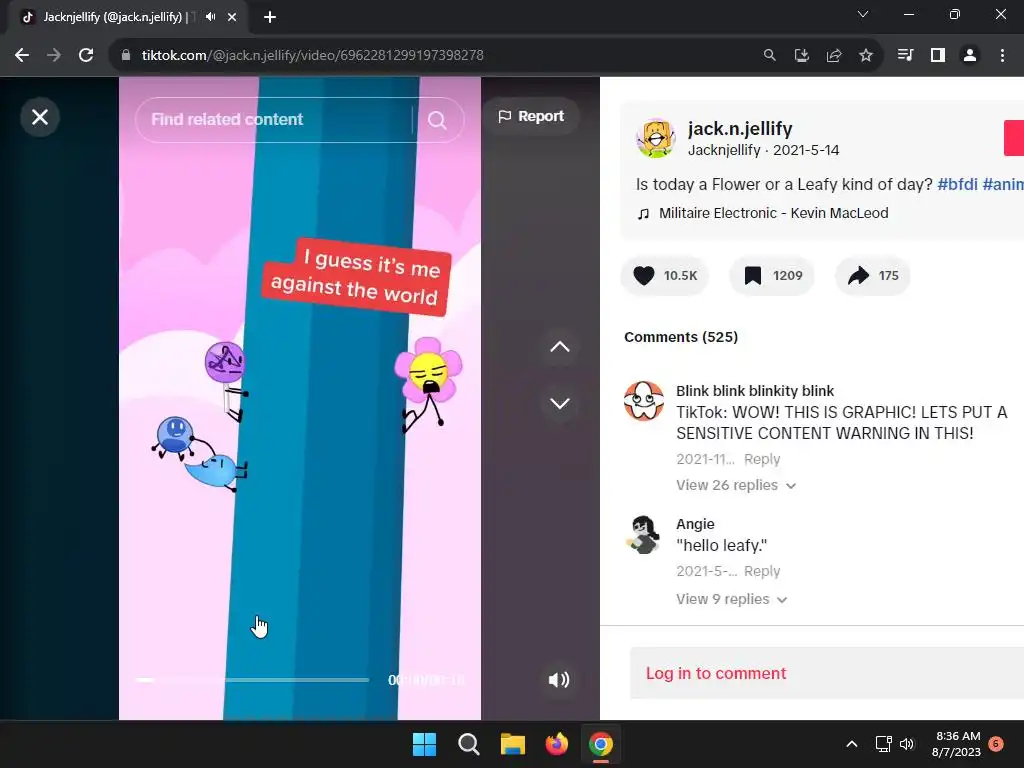Share this page from address bar

pyautogui.click(x=834, y=56)
